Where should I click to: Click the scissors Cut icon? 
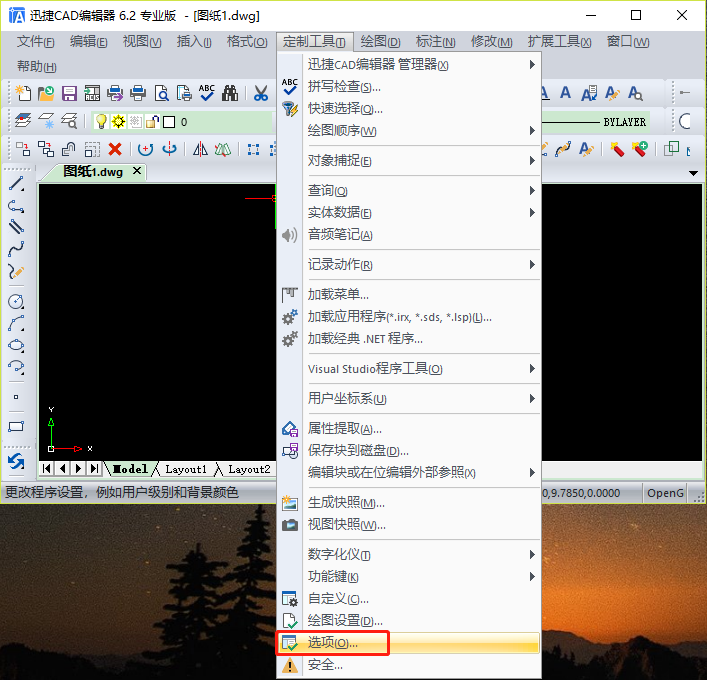[261, 93]
